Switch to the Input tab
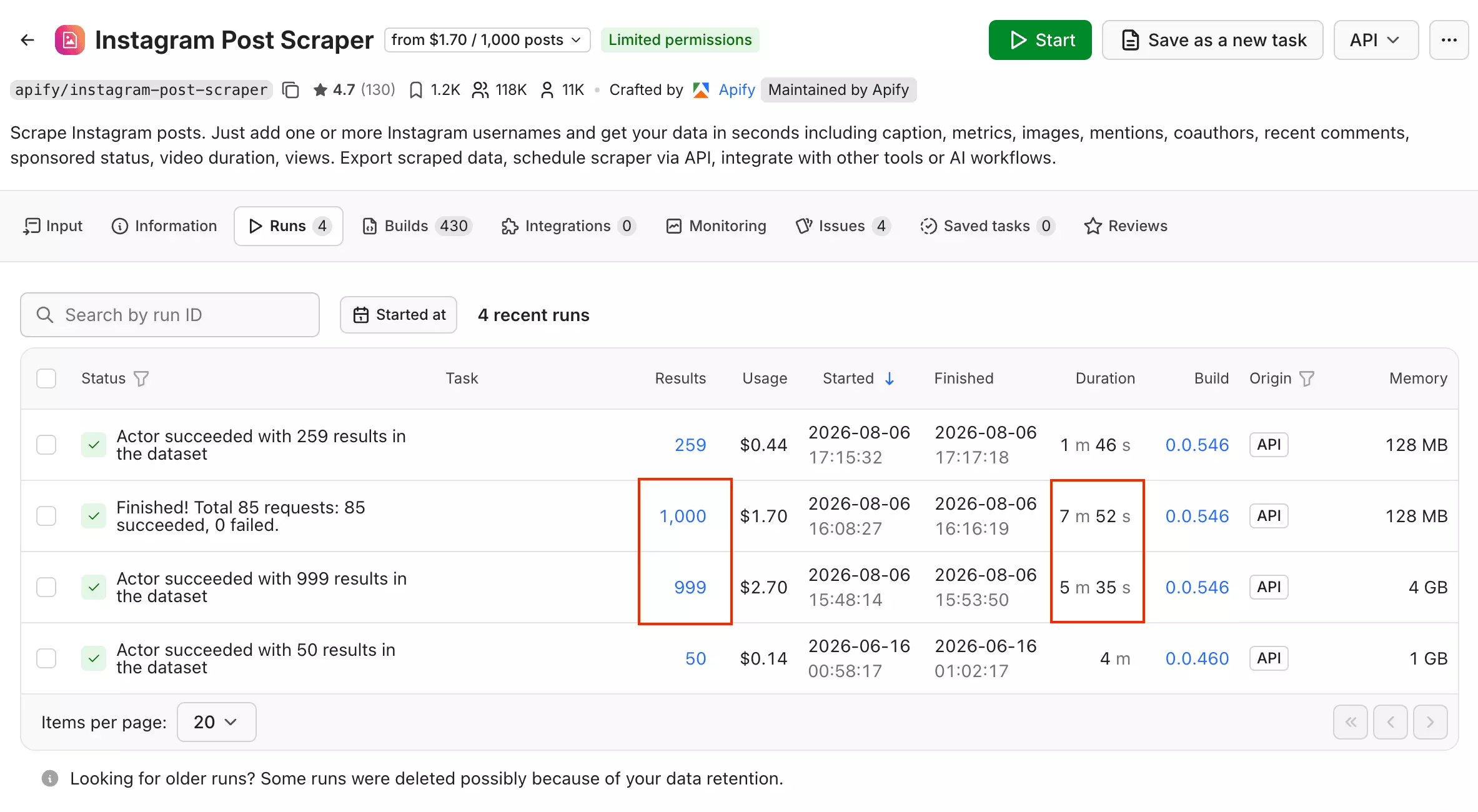Image resolution: width=1478 pixels, height=812 pixels. tap(53, 226)
